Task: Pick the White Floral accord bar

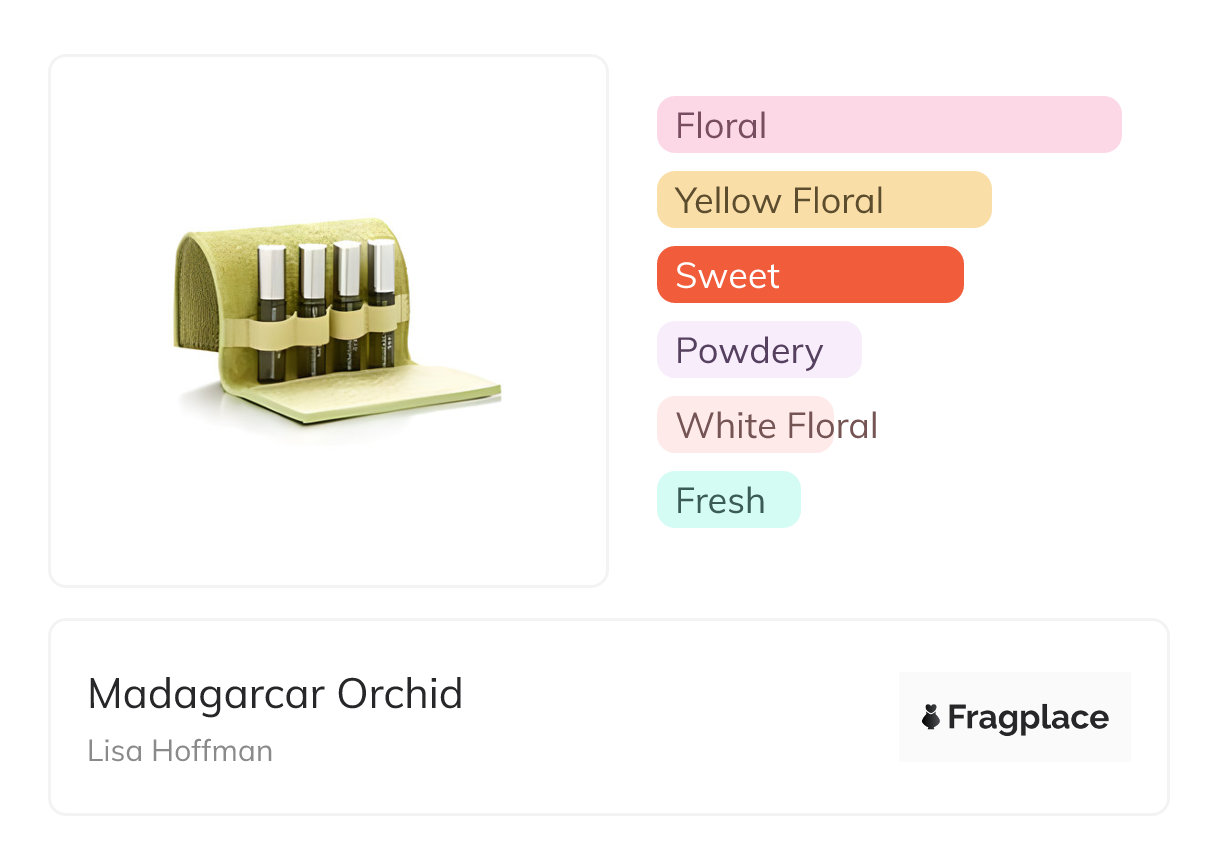Action: 745,425
